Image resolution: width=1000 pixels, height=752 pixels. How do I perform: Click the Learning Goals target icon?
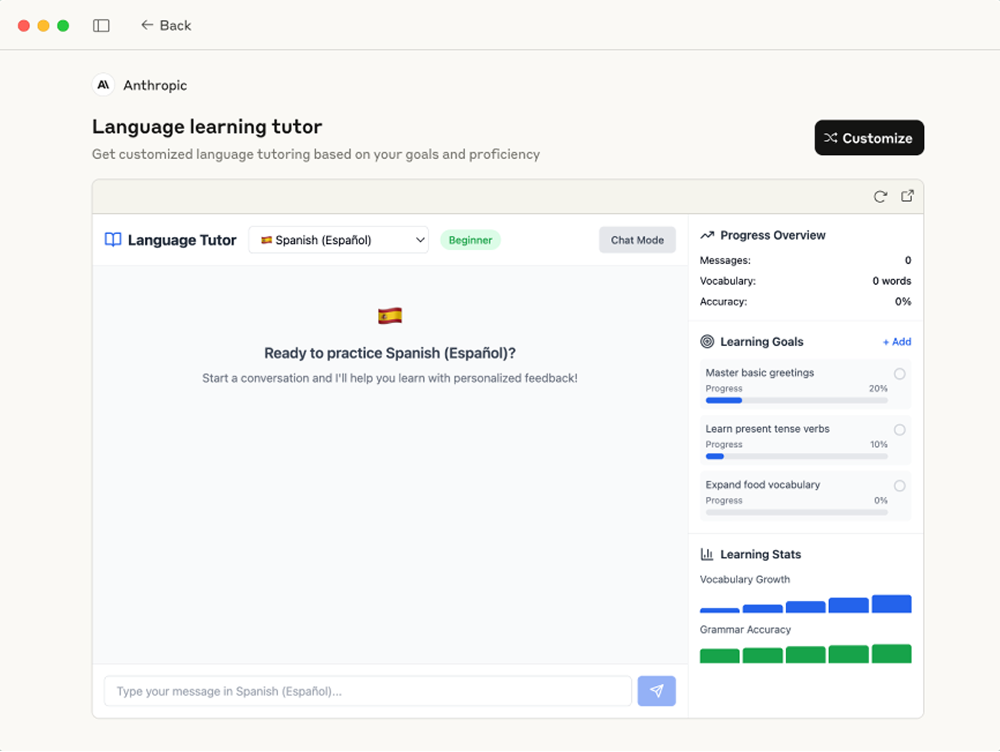[707, 342]
